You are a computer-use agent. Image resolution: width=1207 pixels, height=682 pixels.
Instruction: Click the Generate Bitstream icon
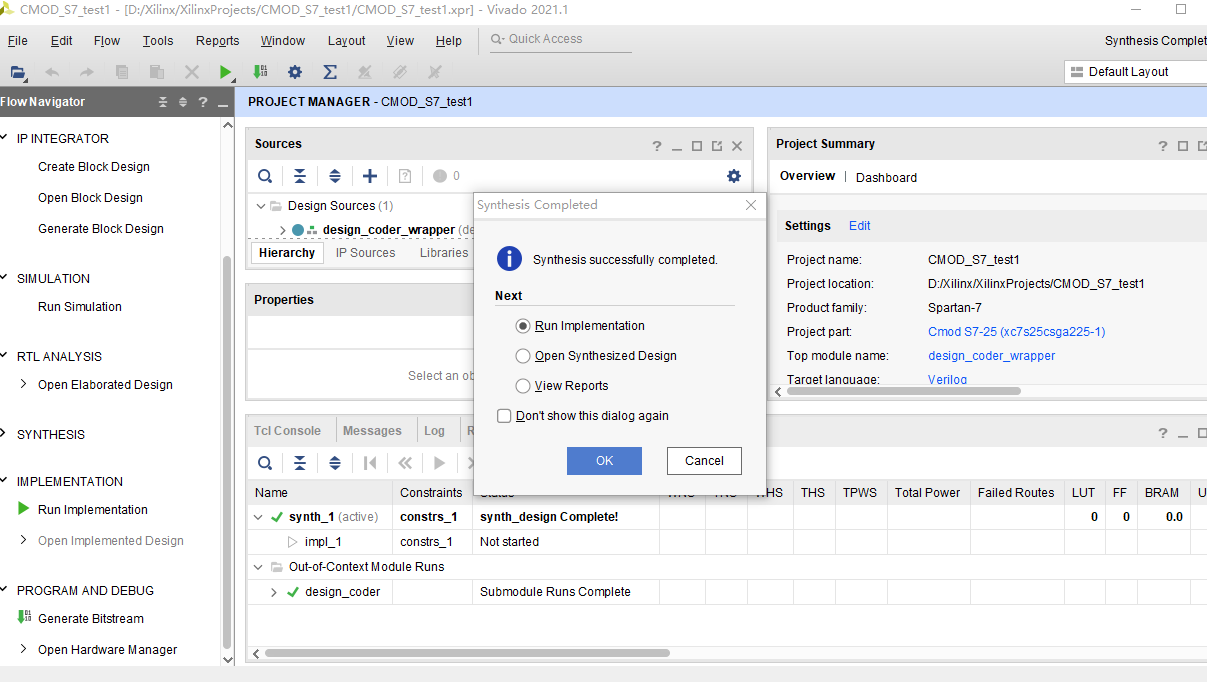pos(24,618)
